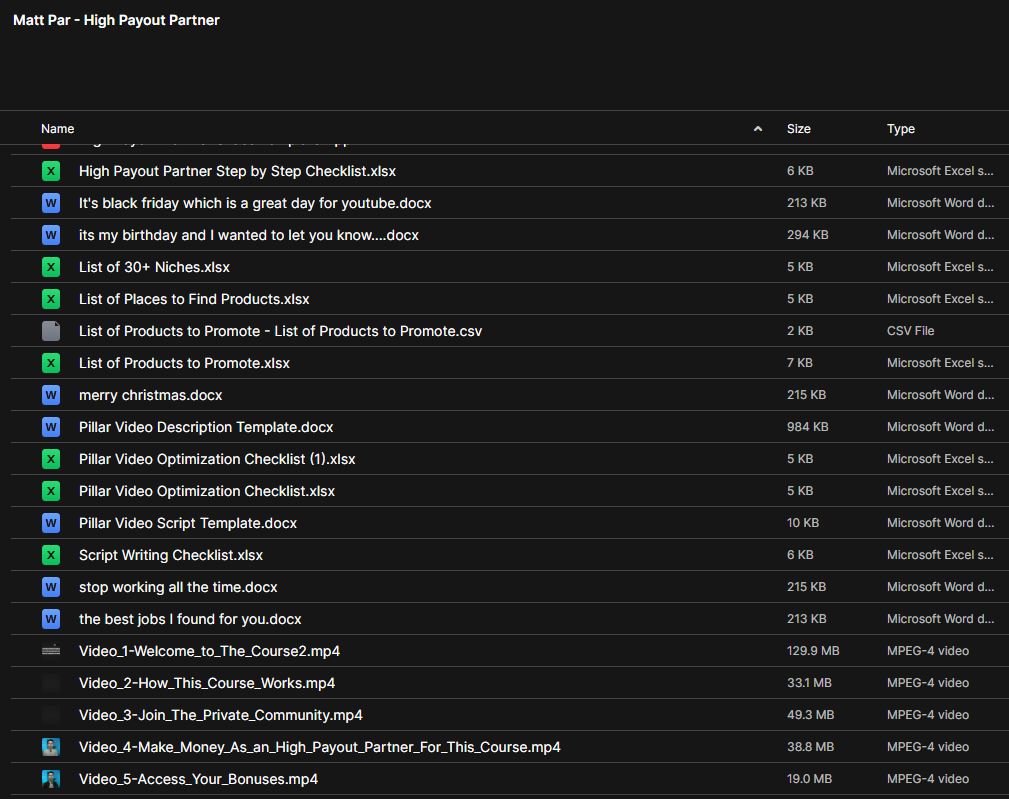
Task: Click thumbnail of Video_5 Access Your Bonuses
Action: (x=51, y=779)
